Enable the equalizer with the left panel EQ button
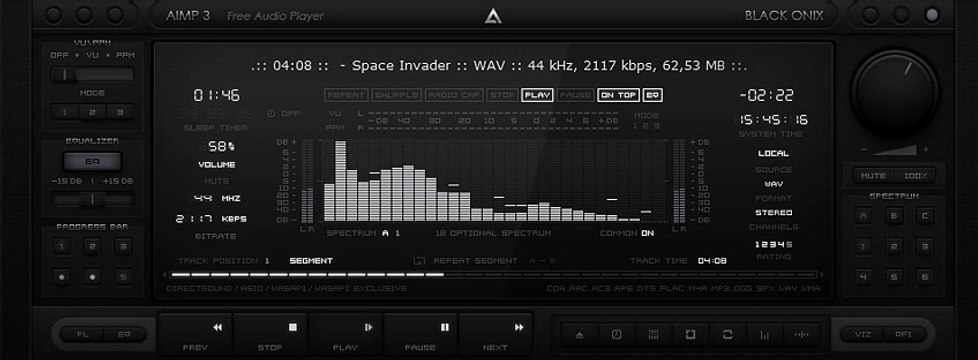 tap(92, 162)
